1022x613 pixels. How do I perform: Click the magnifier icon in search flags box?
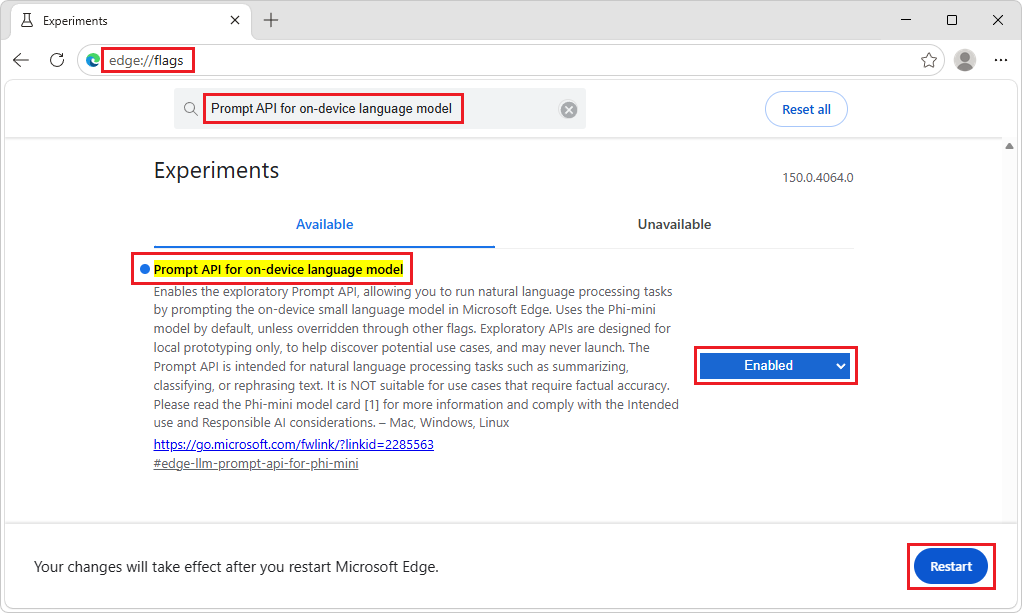190,109
